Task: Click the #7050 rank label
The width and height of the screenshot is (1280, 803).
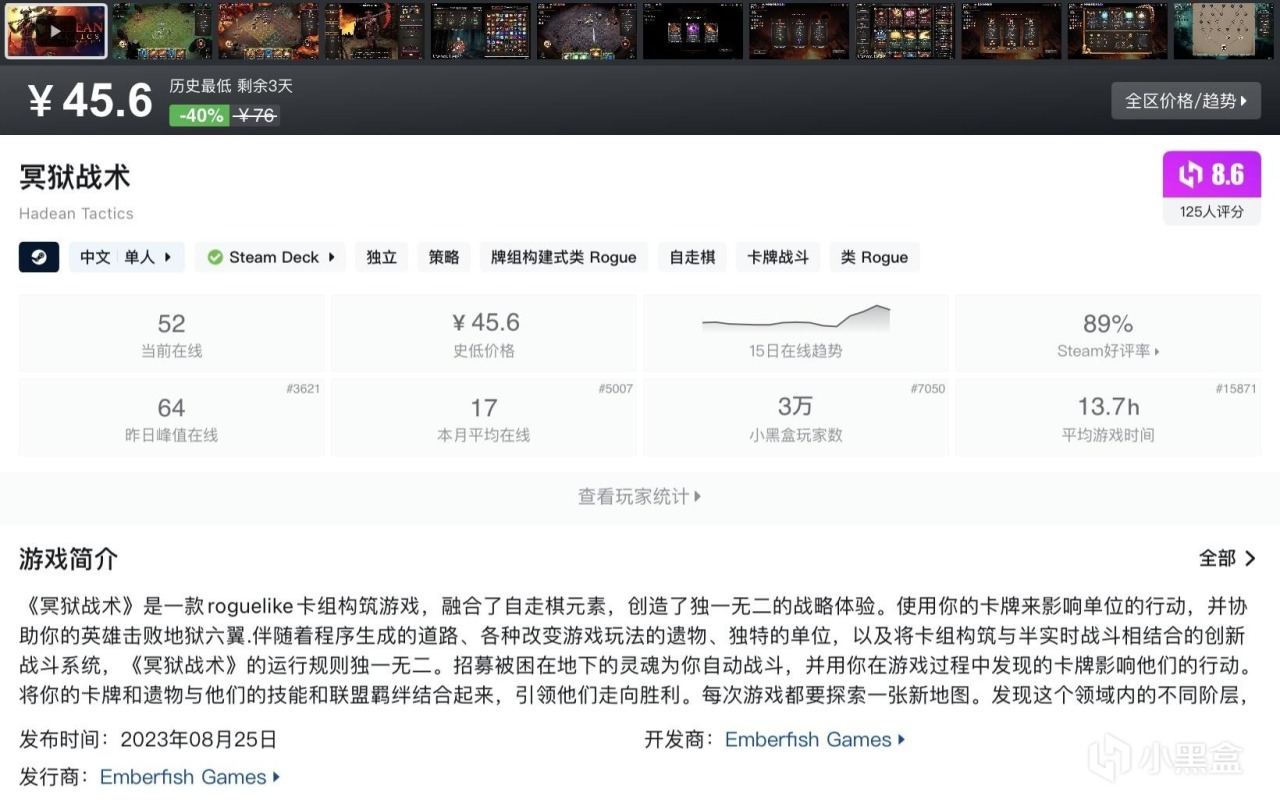Action: tap(927, 388)
